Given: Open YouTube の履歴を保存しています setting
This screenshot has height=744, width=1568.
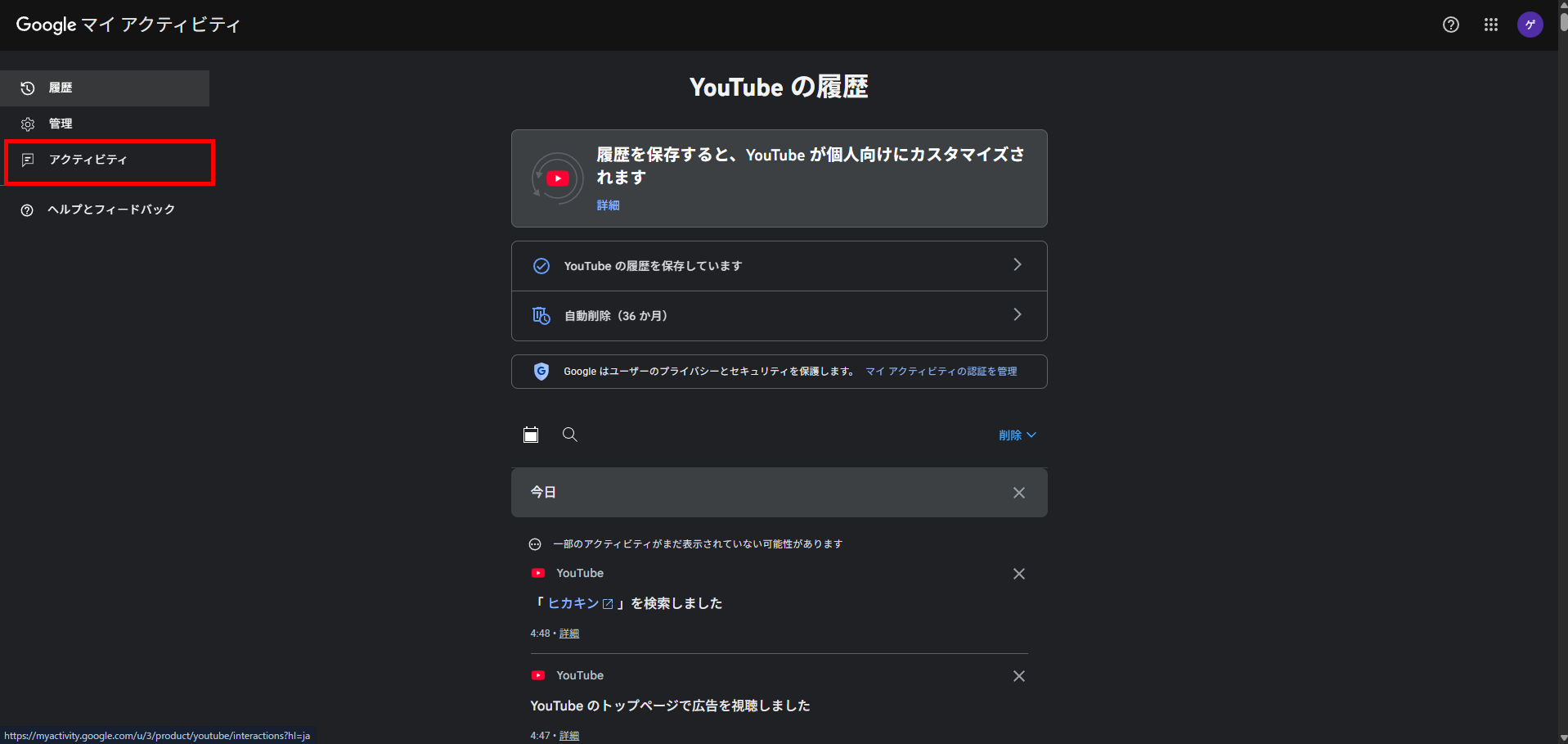Looking at the screenshot, I should coord(779,266).
